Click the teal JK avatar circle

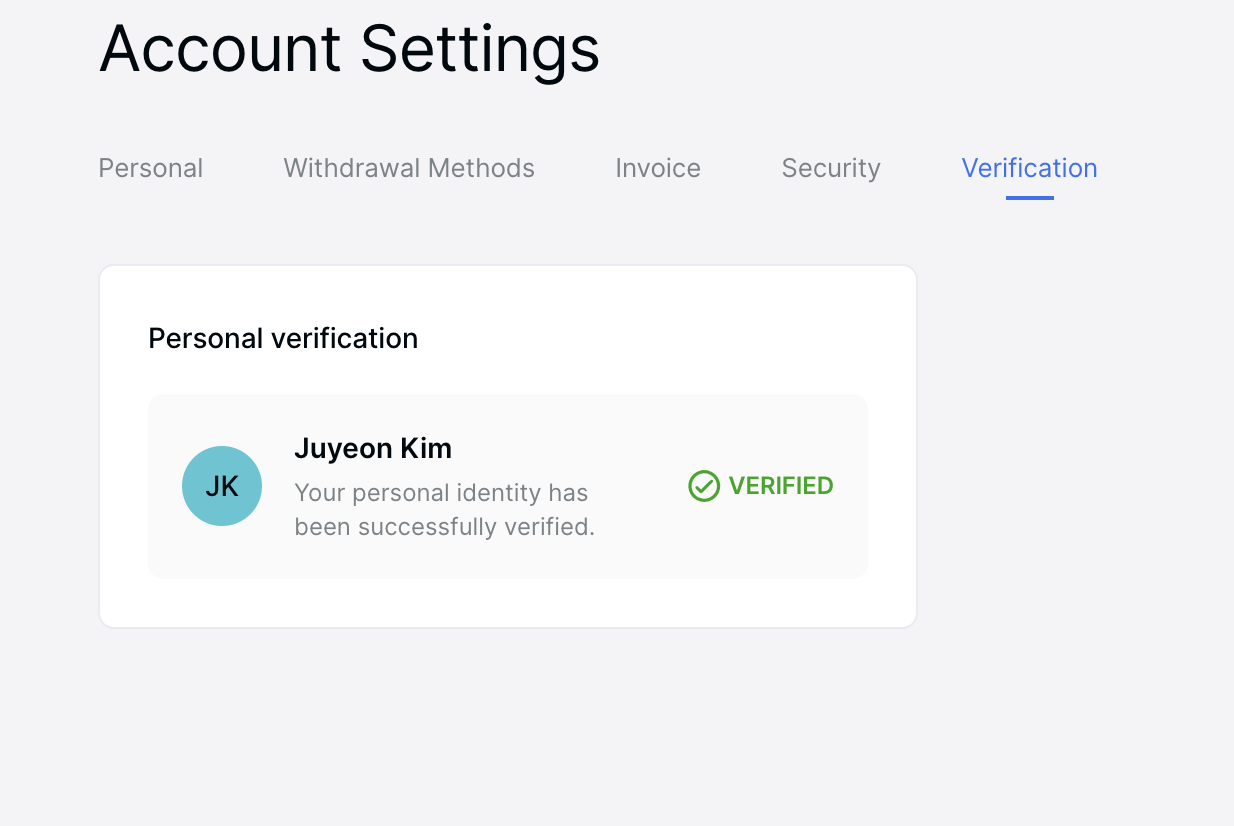point(222,486)
